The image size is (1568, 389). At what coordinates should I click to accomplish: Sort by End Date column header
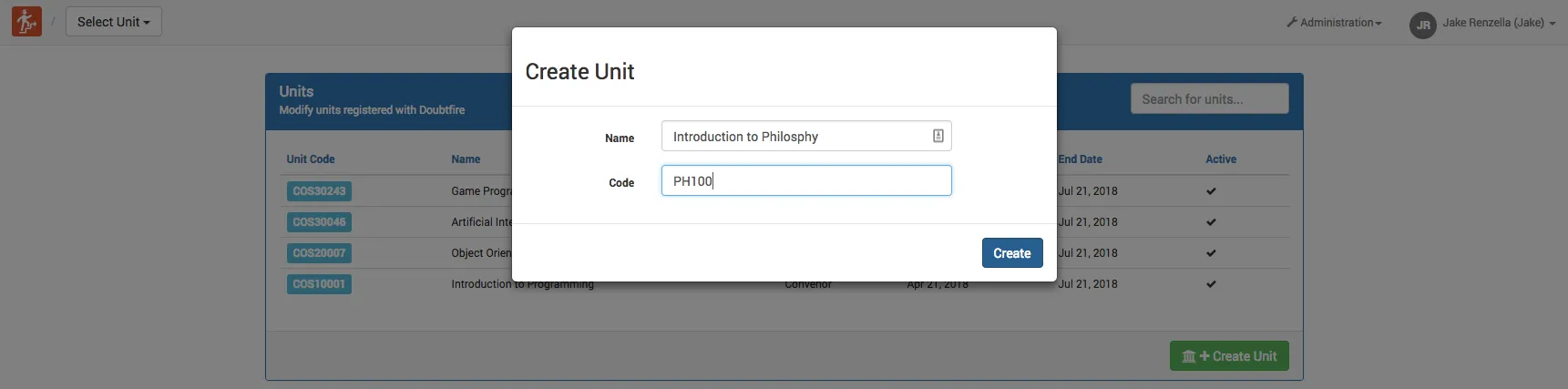[x=1080, y=159]
